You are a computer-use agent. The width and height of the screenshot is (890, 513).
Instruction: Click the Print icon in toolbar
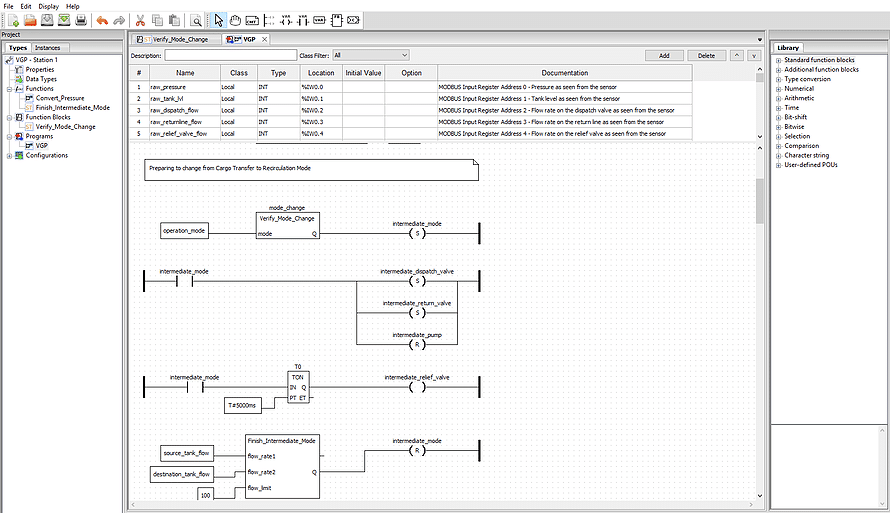click(81, 20)
